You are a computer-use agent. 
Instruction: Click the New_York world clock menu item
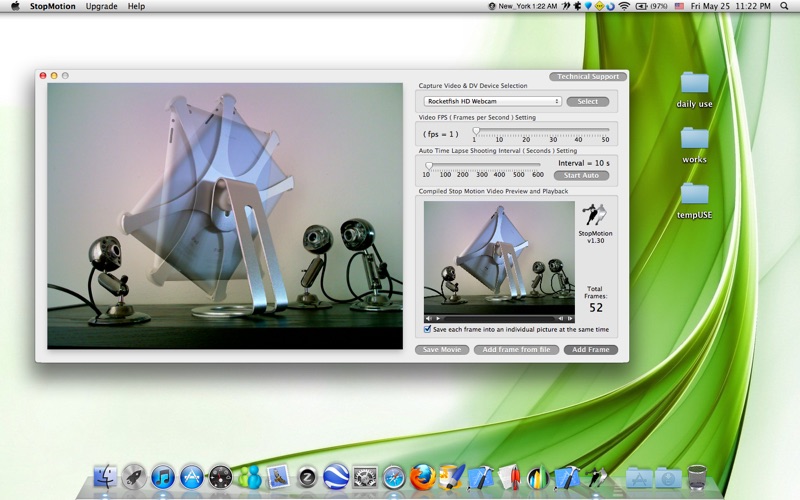tap(523, 6)
